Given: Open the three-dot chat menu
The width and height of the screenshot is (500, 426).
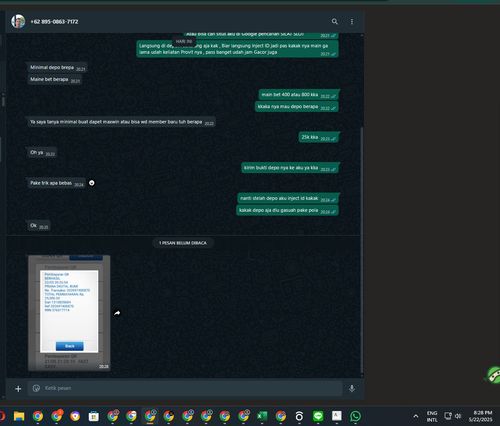Looking at the screenshot, I should 352,22.
